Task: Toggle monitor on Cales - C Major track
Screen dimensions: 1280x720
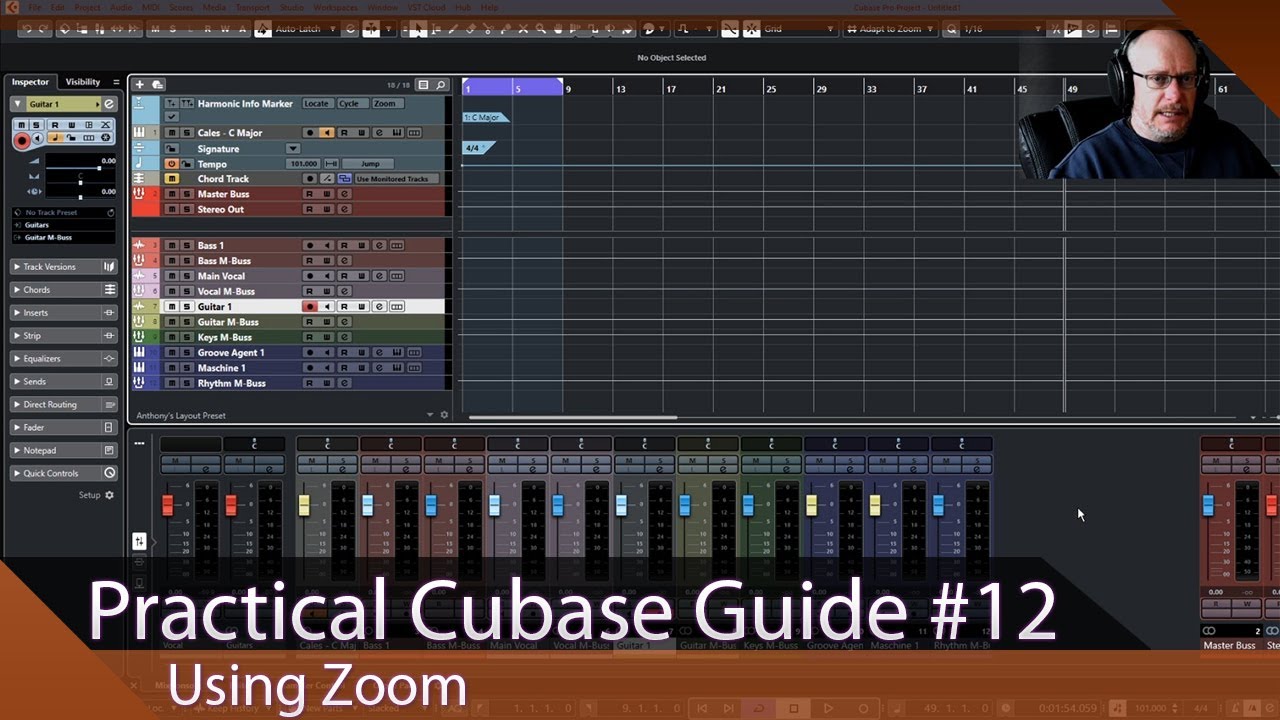Action: pyautogui.click(x=327, y=132)
